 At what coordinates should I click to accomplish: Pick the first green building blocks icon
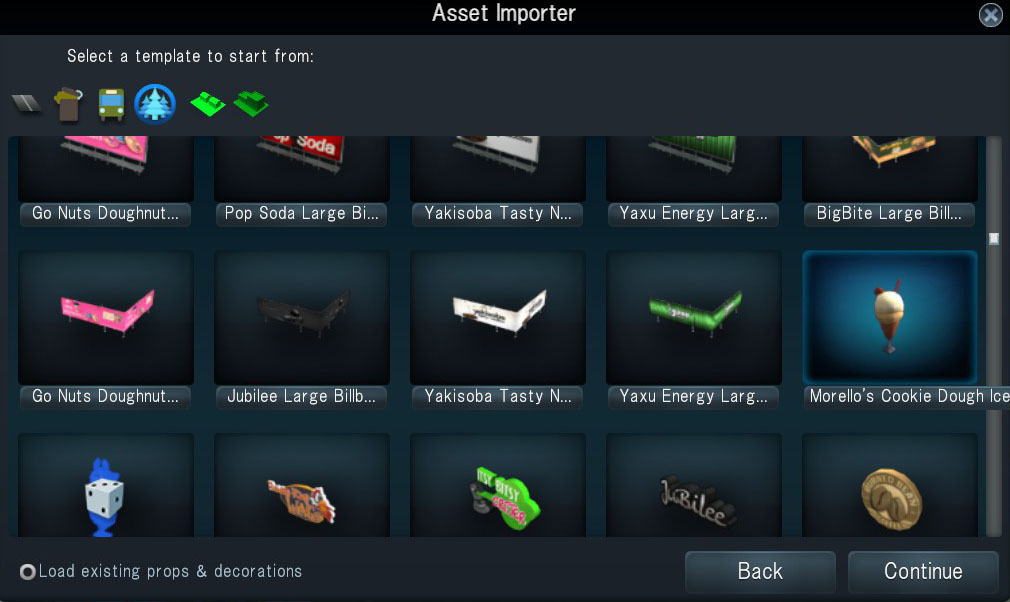click(207, 104)
